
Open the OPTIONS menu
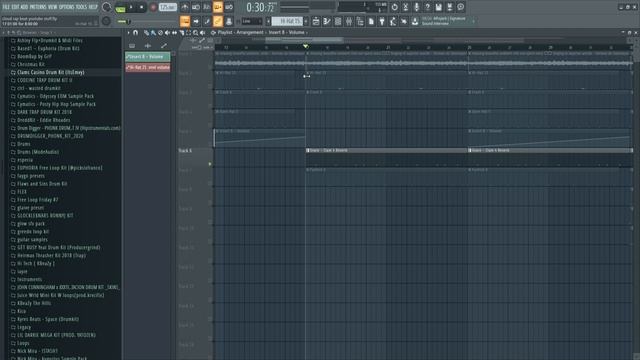pos(67,7)
